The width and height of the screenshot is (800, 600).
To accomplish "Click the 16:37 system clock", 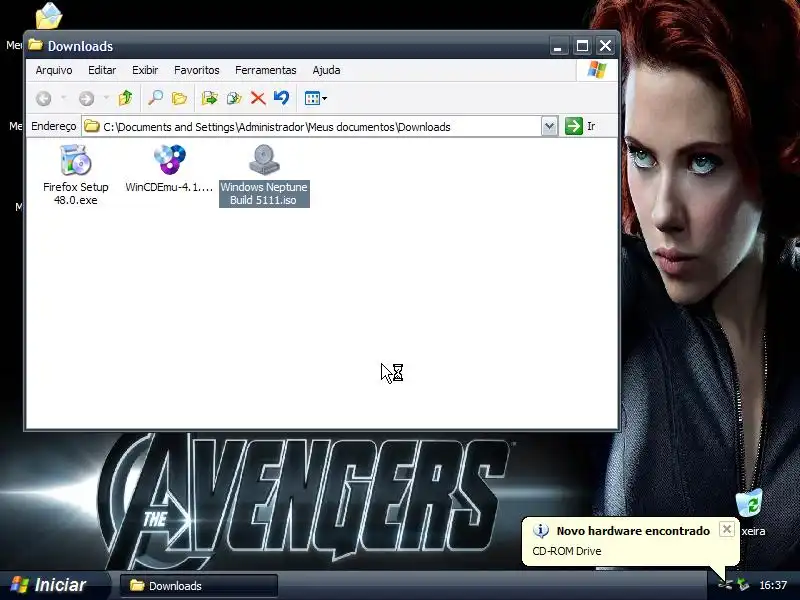I will (772, 585).
